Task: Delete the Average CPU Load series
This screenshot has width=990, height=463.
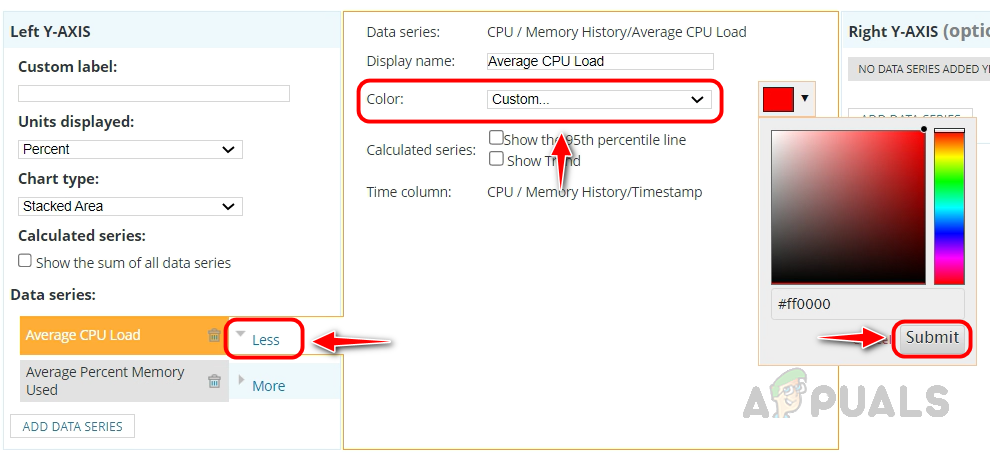Action: click(214, 336)
